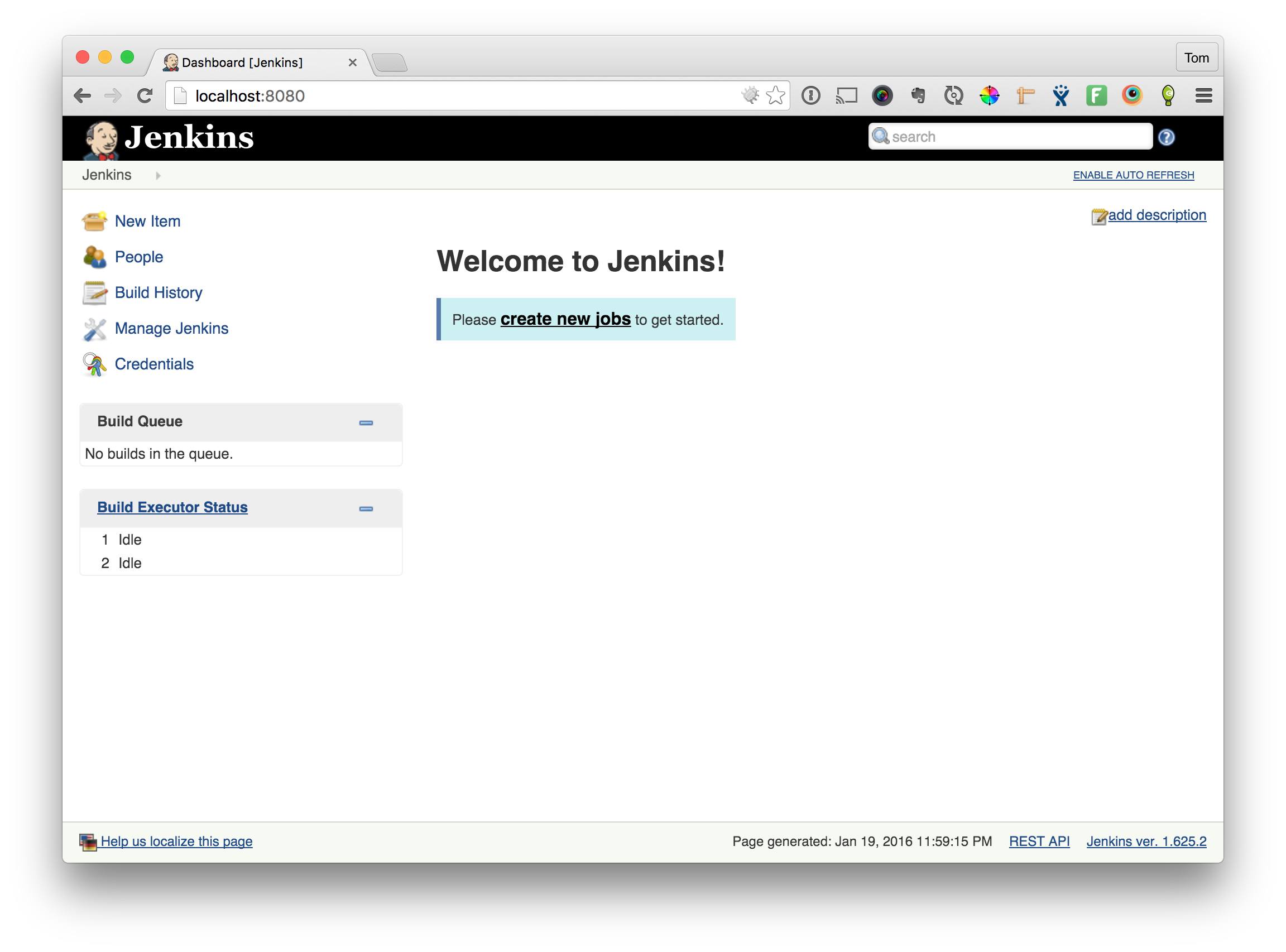Click the People icon in sidebar

[x=94, y=257]
